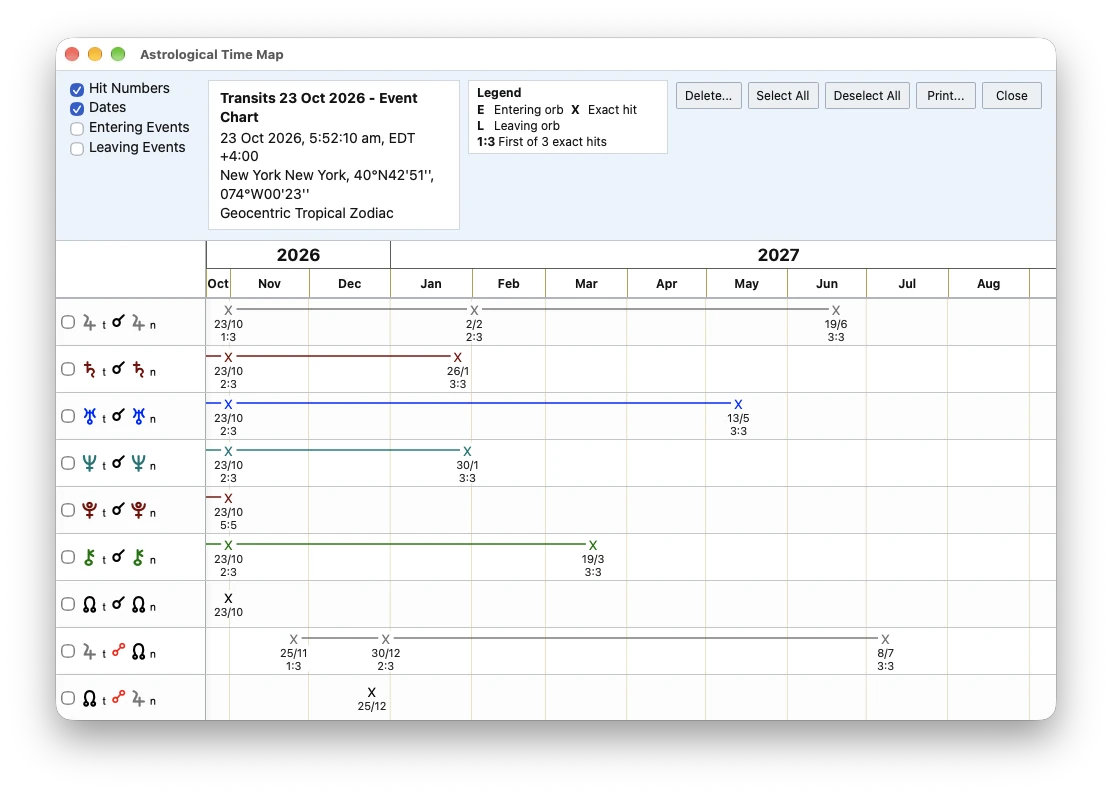Click the Uranus exact hit marker dated 13/5
1112x794 pixels.
738,404
